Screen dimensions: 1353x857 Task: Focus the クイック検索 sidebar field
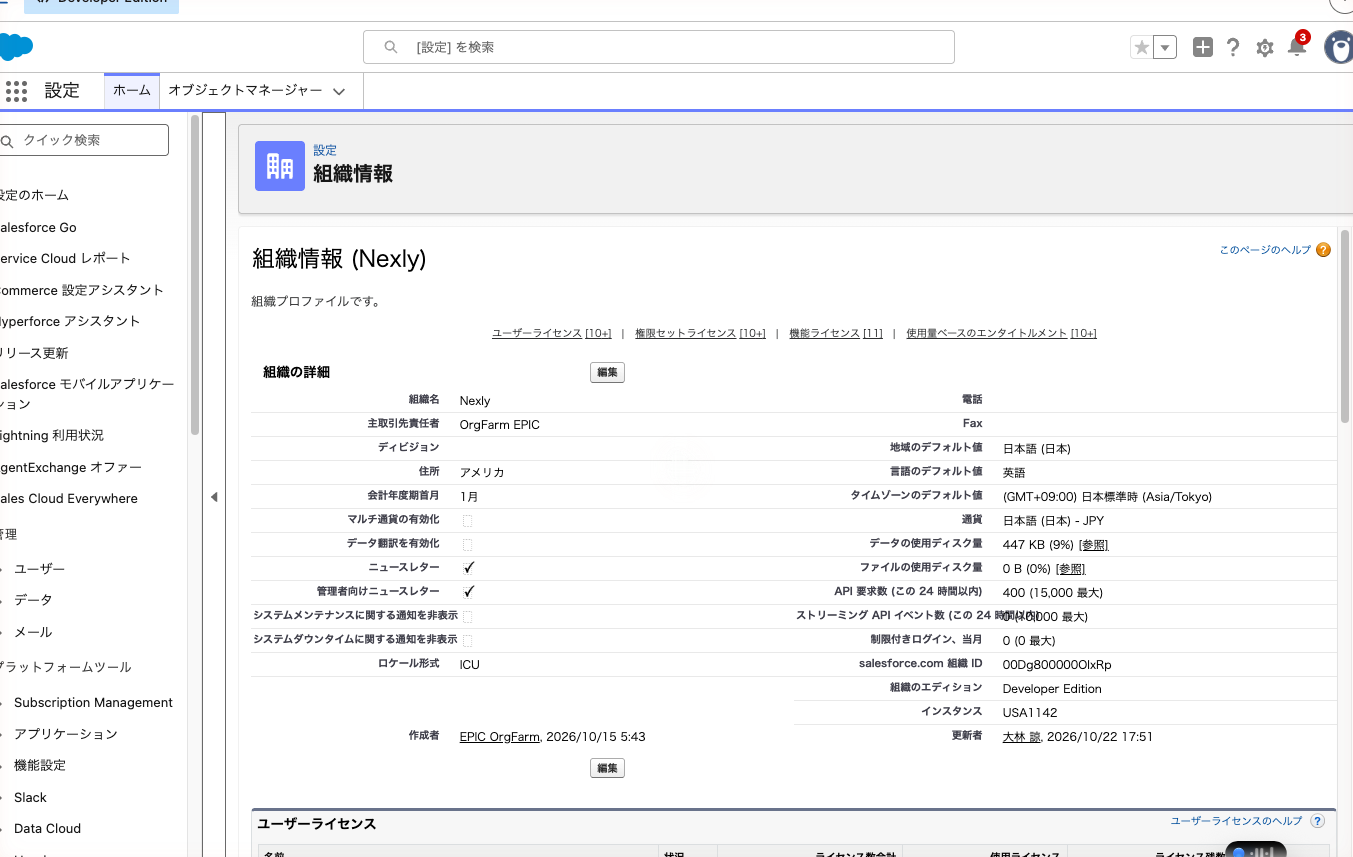(x=84, y=140)
